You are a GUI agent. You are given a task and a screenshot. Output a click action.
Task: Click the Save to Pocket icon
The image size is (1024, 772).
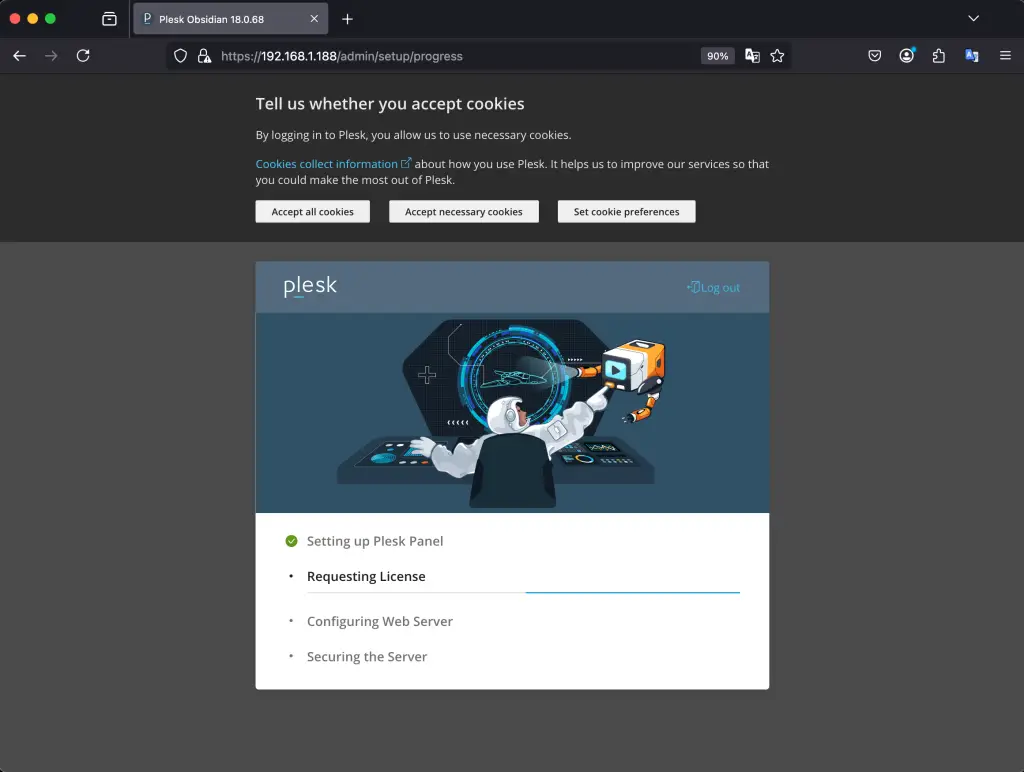point(875,56)
